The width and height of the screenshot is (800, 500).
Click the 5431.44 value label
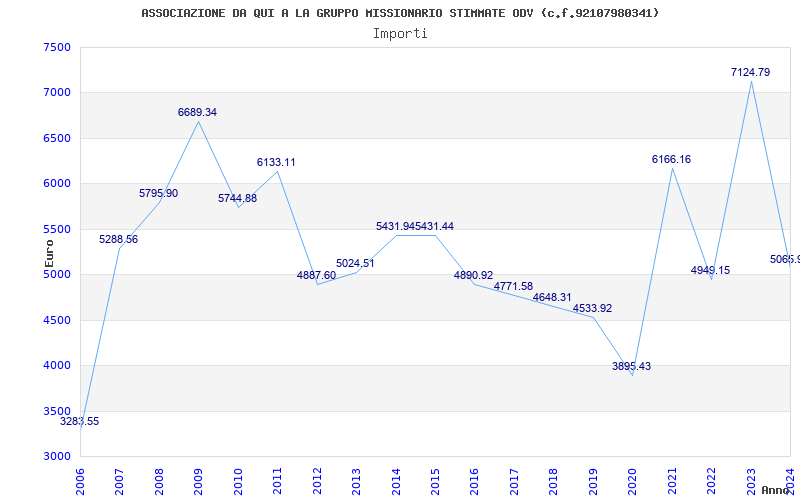(x=434, y=227)
